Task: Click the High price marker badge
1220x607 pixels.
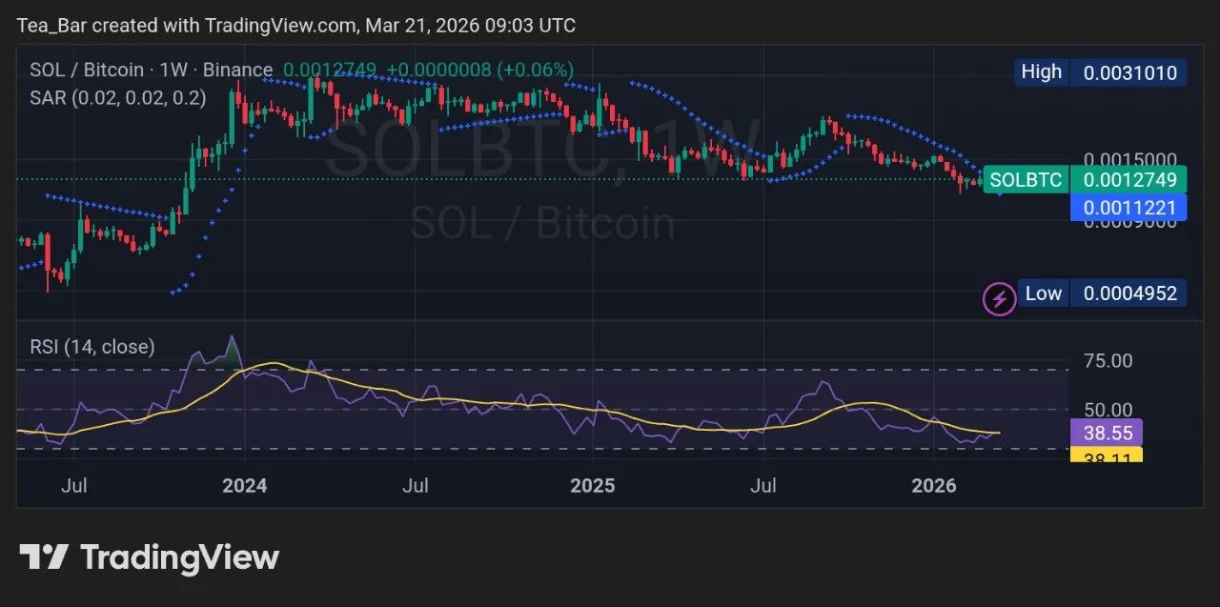Action: [1100, 71]
